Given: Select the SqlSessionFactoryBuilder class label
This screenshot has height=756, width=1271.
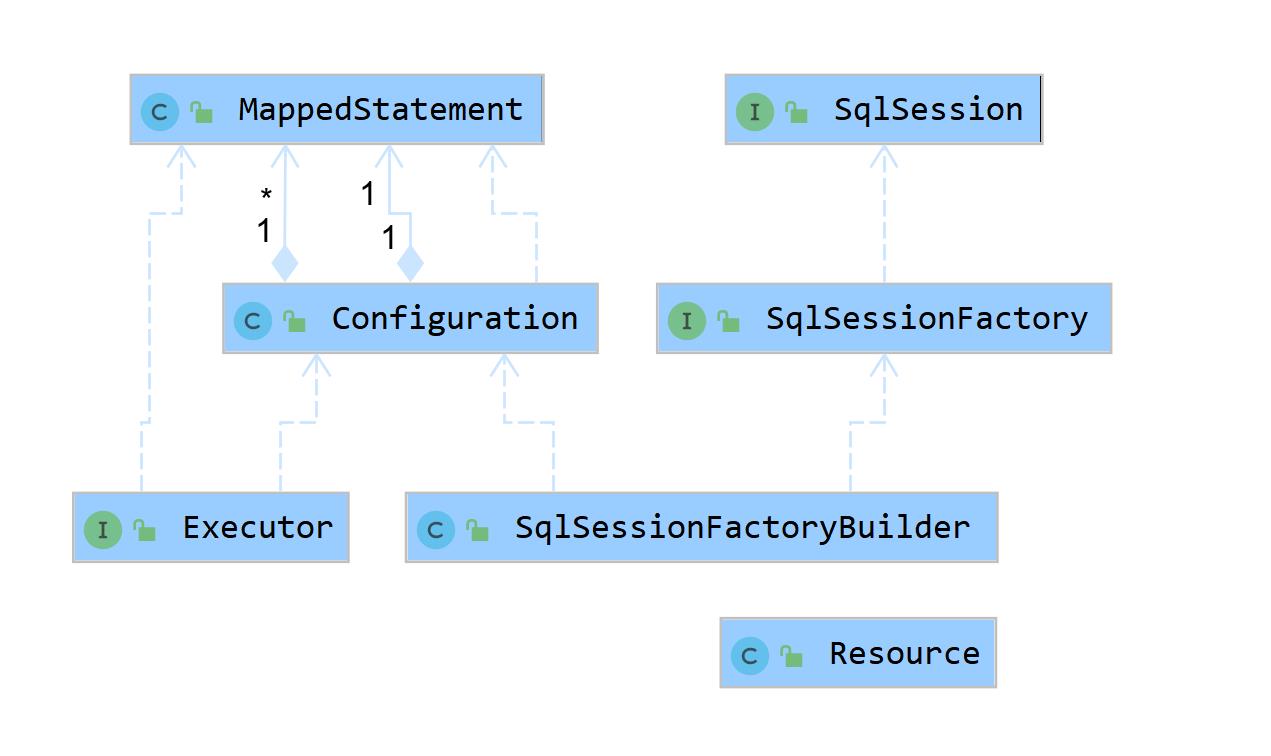Looking at the screenshot, I should click(x=743, y=527).
